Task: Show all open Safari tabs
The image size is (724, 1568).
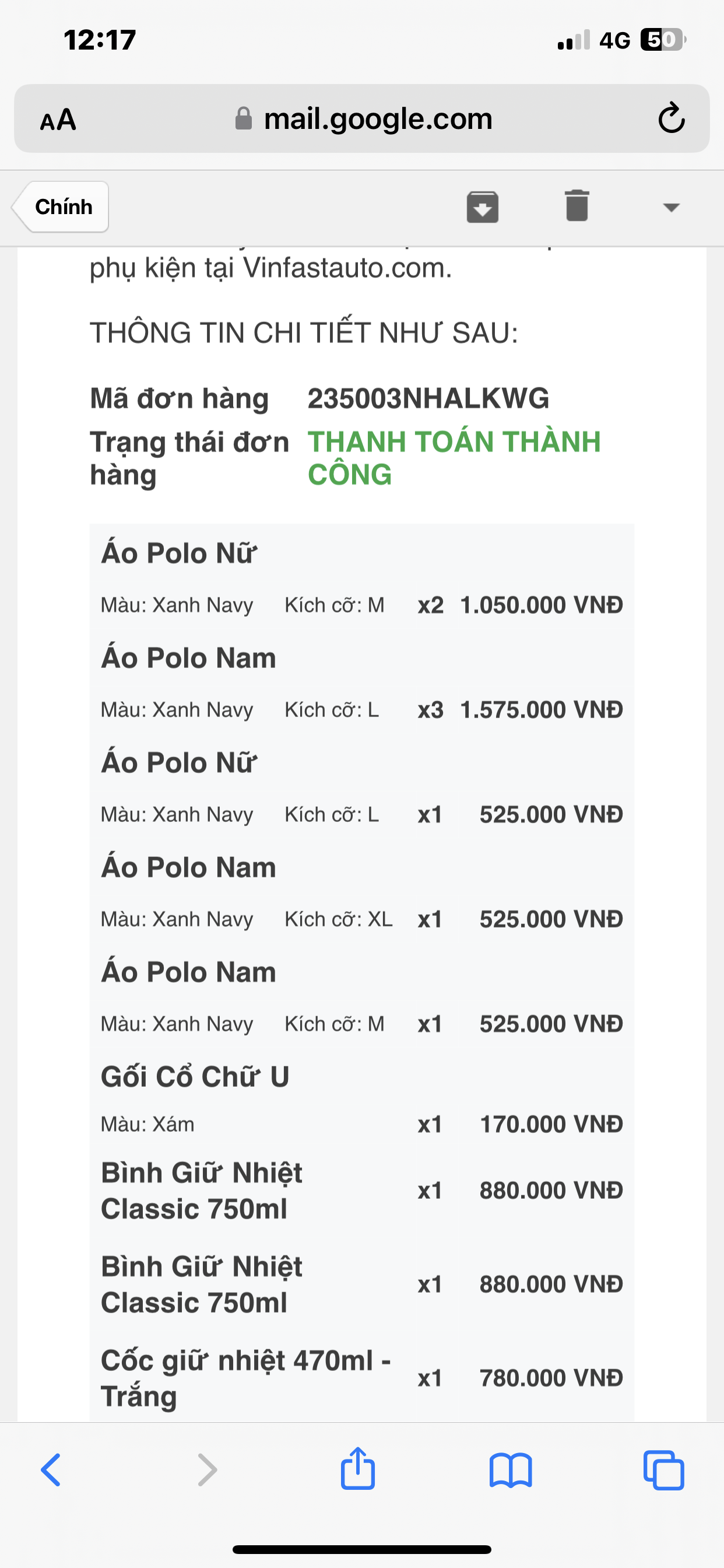Action: pos(663,1470)
